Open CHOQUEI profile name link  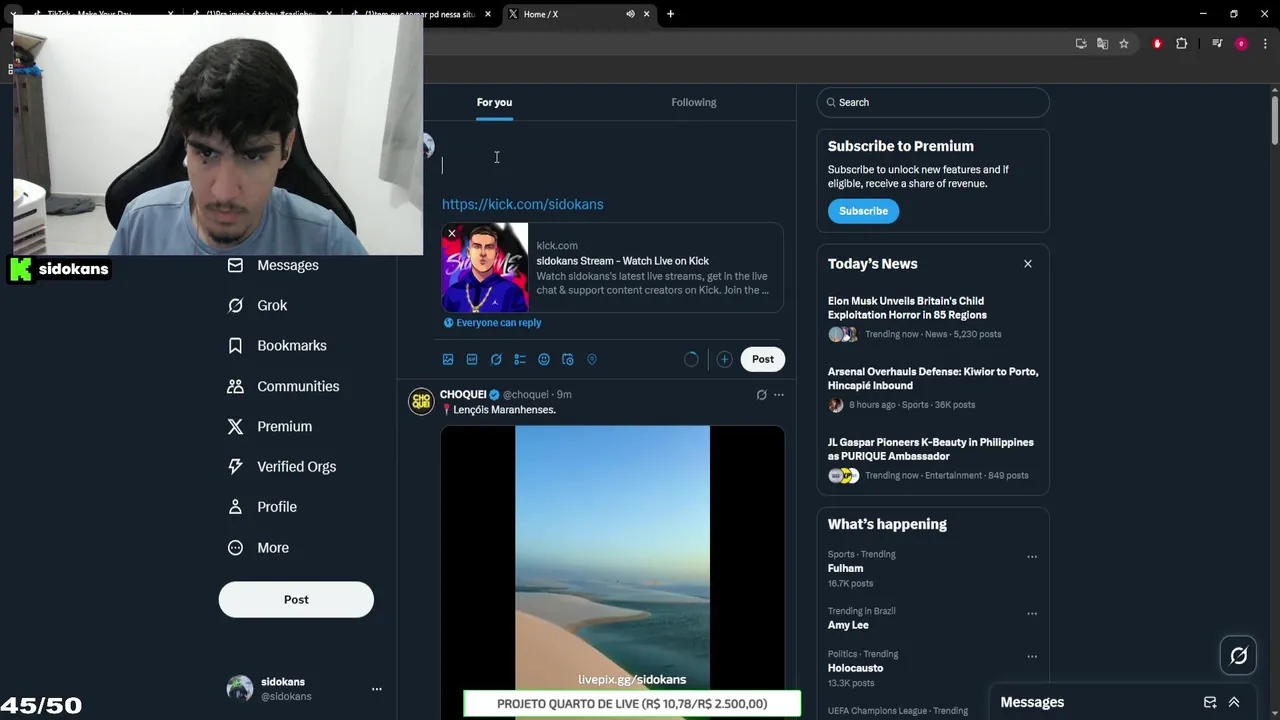pos(463,394)
